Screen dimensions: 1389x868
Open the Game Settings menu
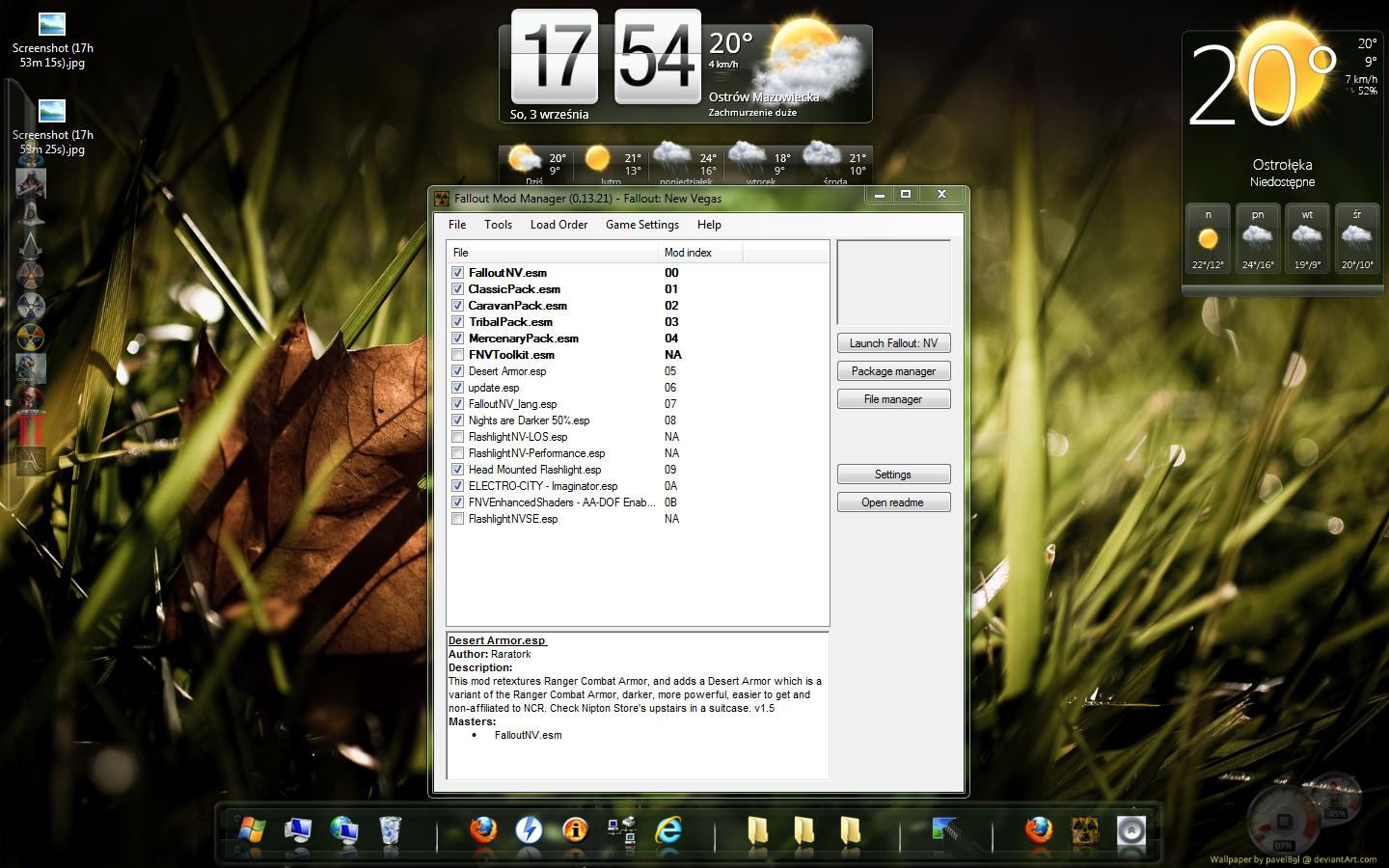point(642,225)
